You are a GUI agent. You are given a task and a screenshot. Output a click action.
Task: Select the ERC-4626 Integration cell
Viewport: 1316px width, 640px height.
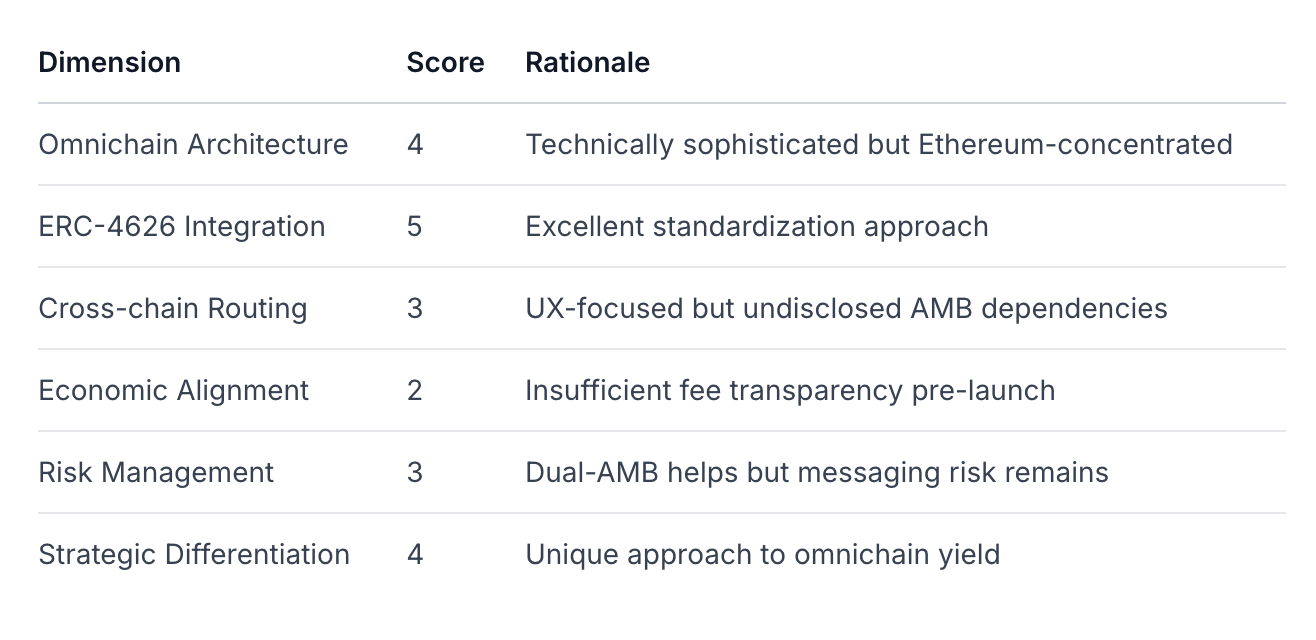(x=182, y=226)
